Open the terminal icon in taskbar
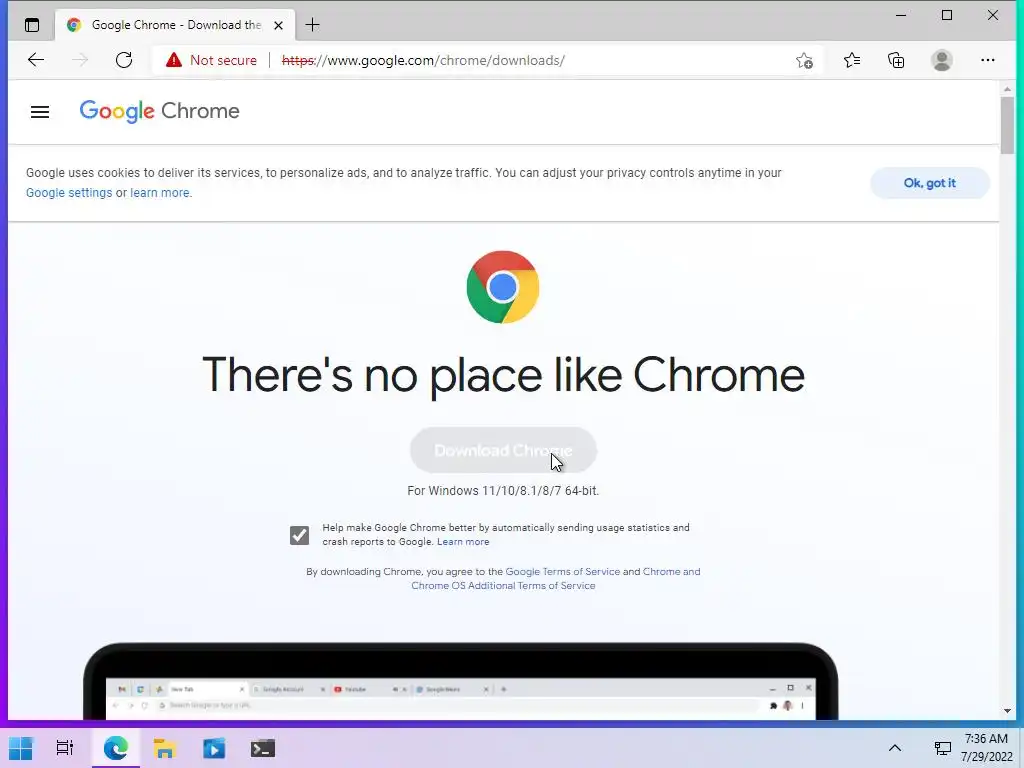1024x768 pixels. point(263,748)
